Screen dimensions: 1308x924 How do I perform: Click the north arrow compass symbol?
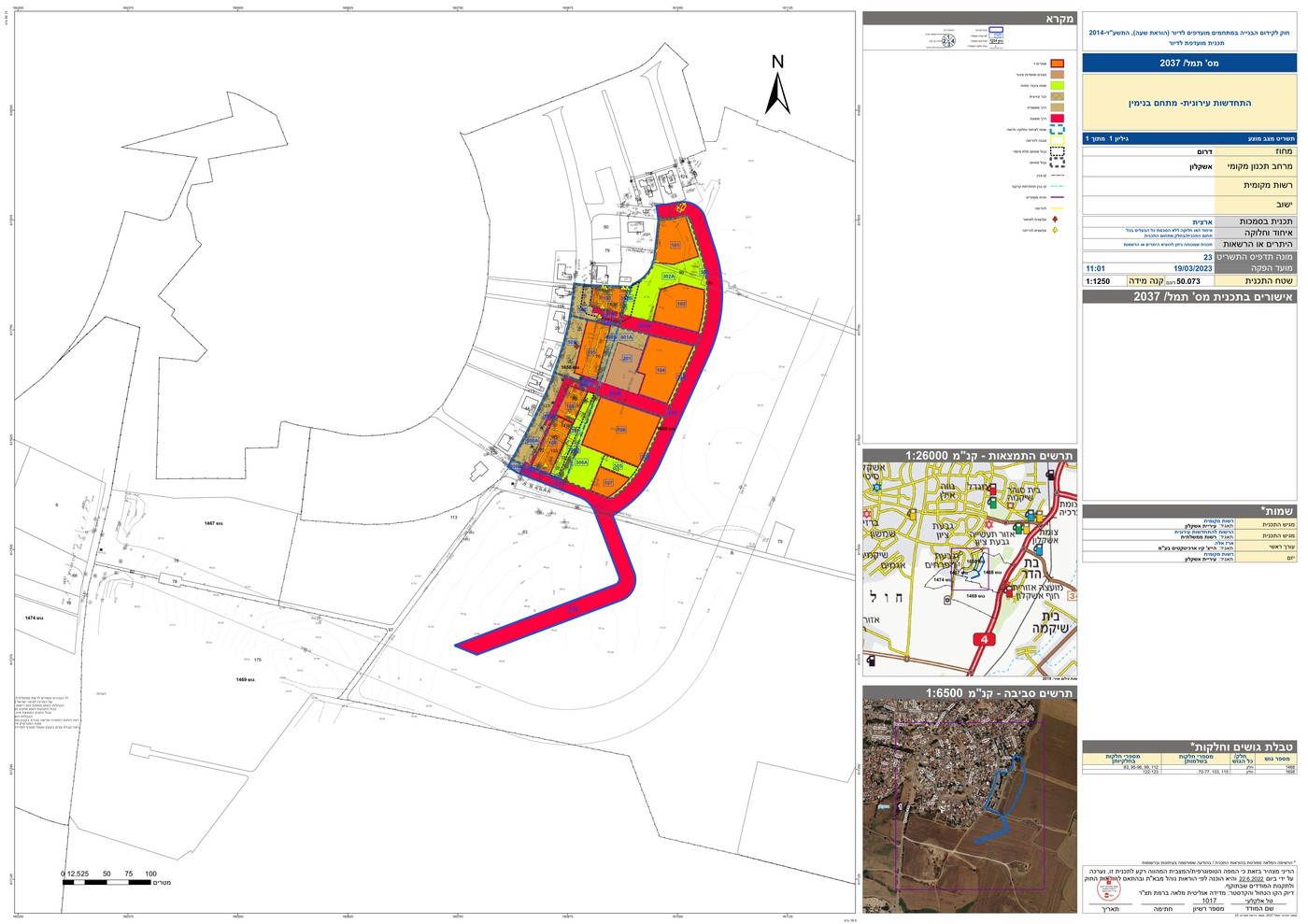(778, 86)
